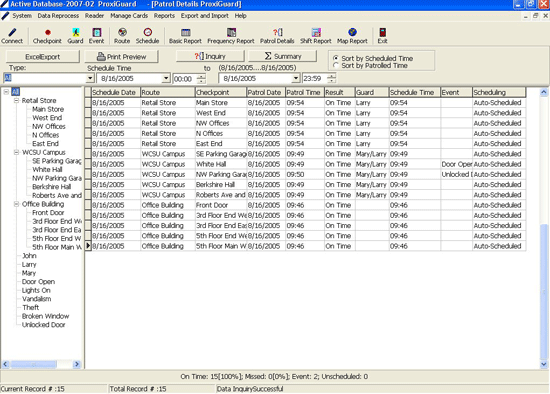Click the NW Offices checkpoint cell

point(221,123)
